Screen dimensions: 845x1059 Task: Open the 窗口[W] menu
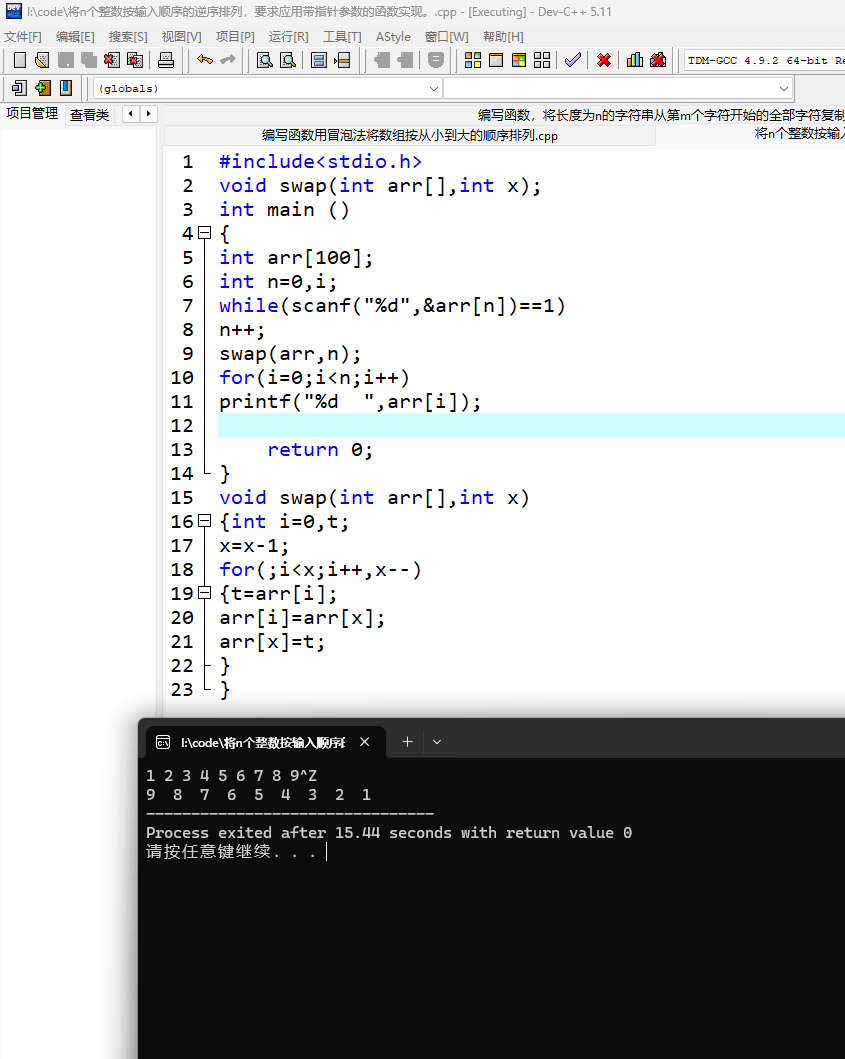coord(446,36)
